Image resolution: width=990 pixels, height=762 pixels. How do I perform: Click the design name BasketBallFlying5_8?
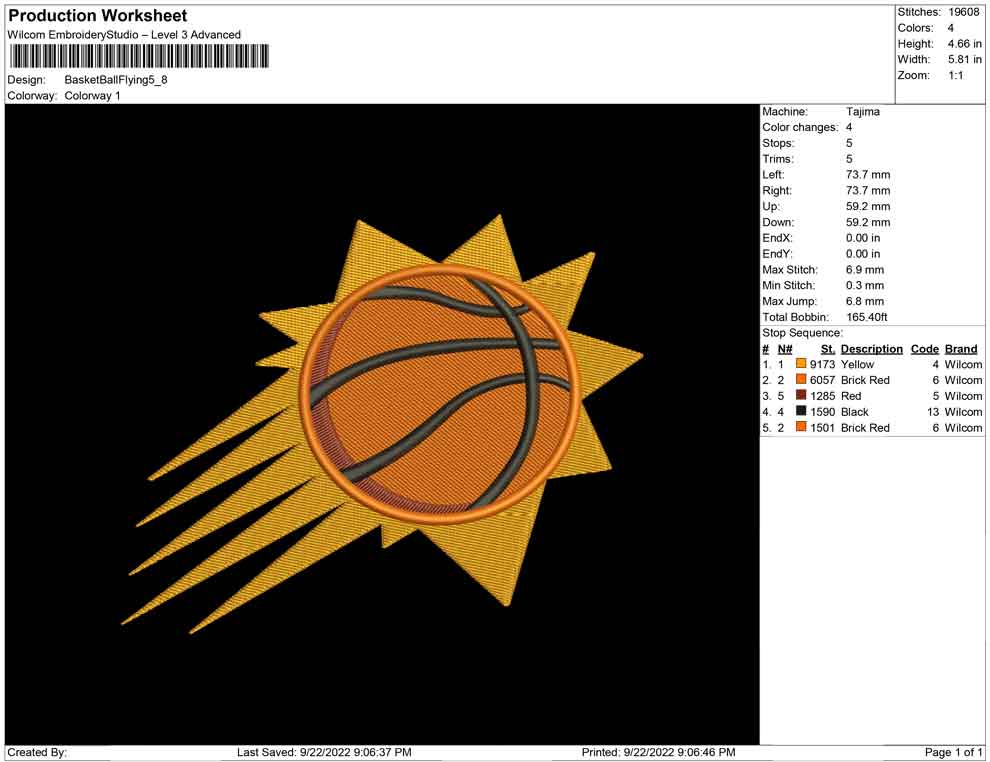[x=116, y=80]
